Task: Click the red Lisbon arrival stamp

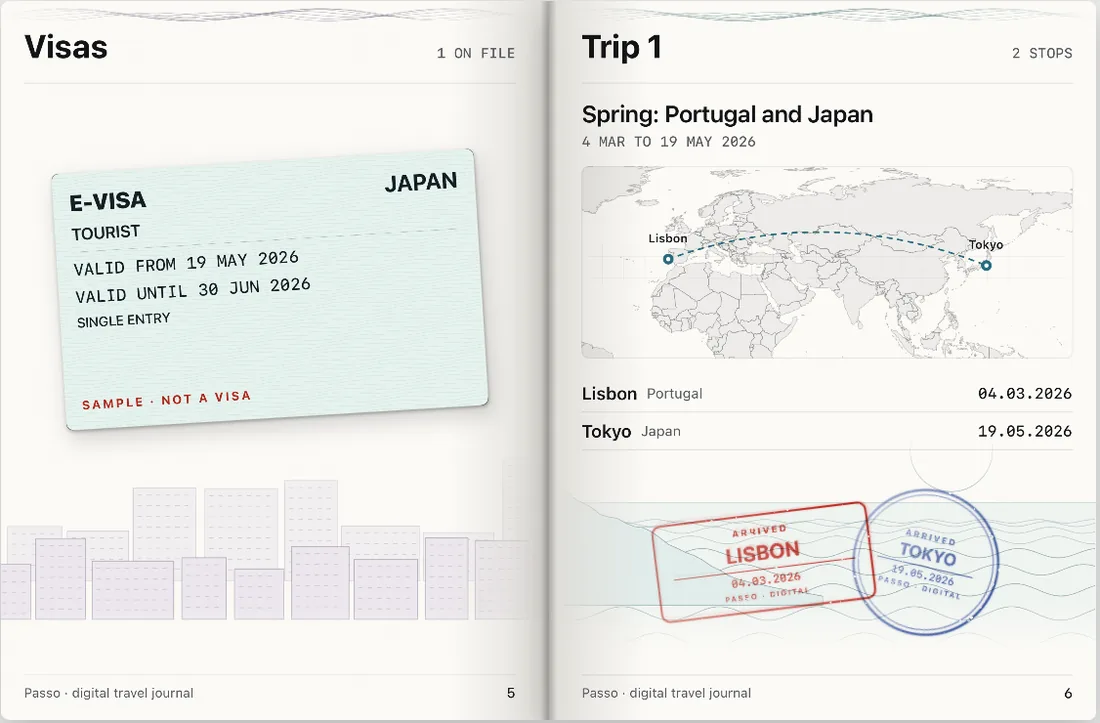Action: 763,562
